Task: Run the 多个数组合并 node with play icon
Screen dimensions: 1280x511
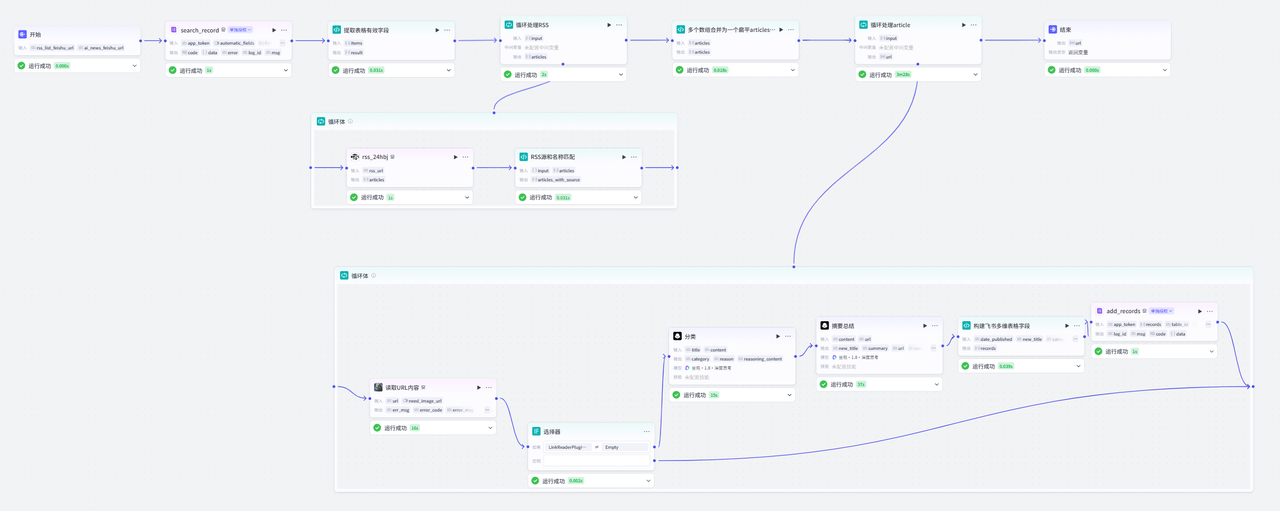Action: 781,30
